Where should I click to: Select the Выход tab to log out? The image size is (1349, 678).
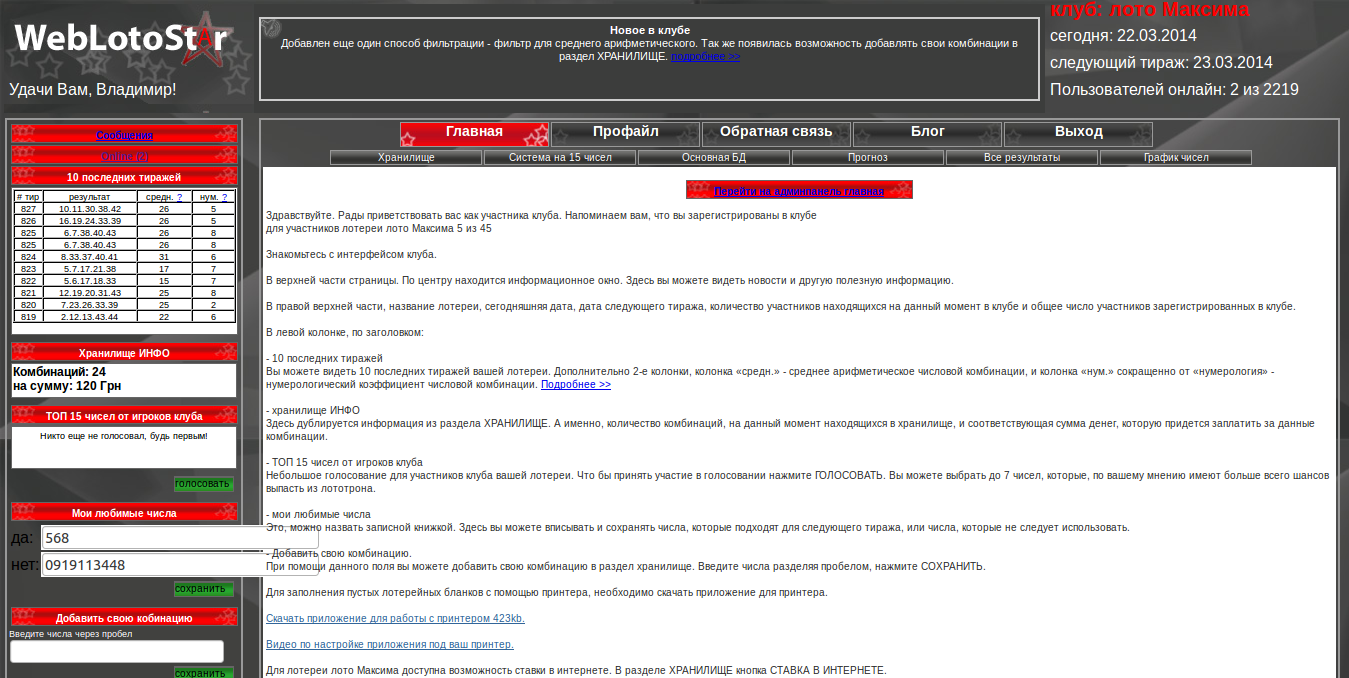click(1078, 133)
